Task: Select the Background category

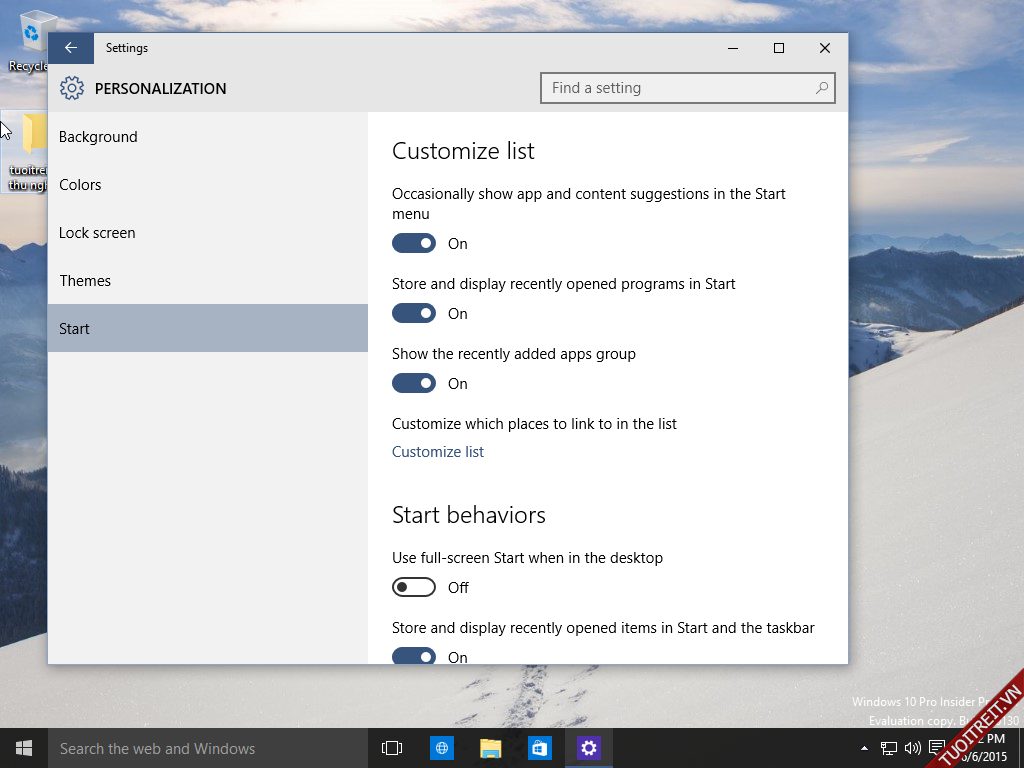Action: [98, 137]
